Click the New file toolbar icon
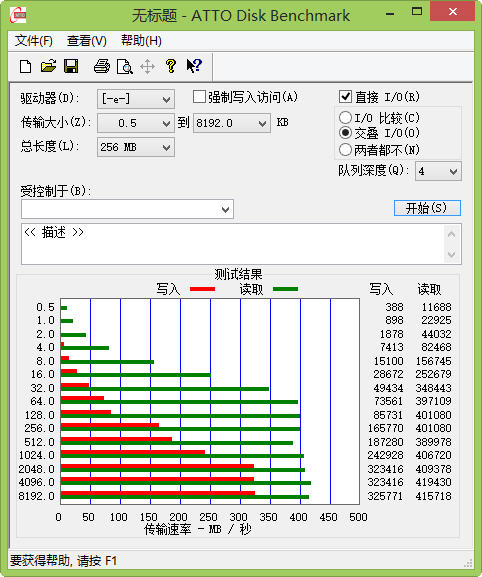The width and height of the screenshot is (482, 577). [x=25, y=67]
